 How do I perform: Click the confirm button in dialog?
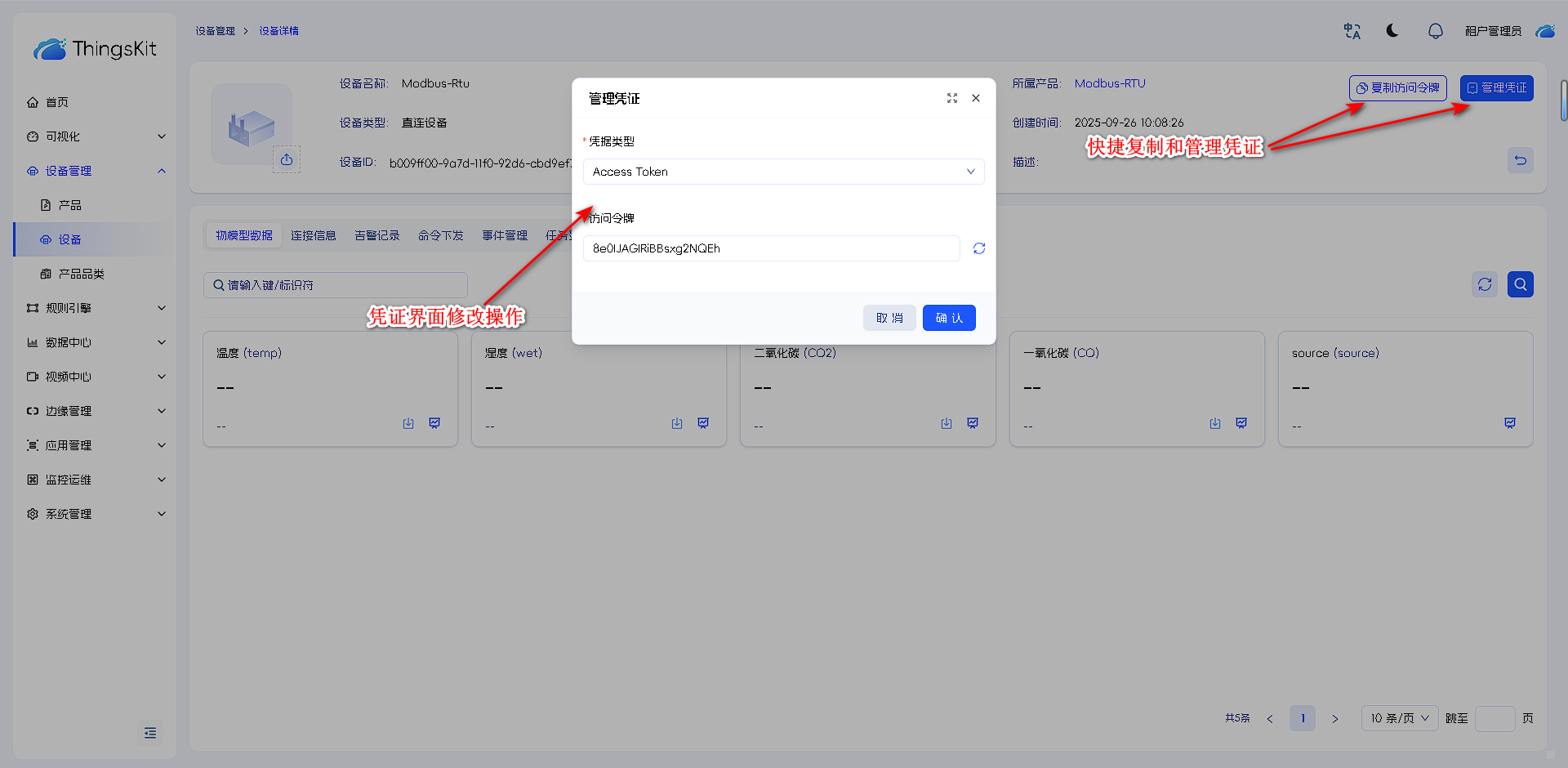point(948,318)
